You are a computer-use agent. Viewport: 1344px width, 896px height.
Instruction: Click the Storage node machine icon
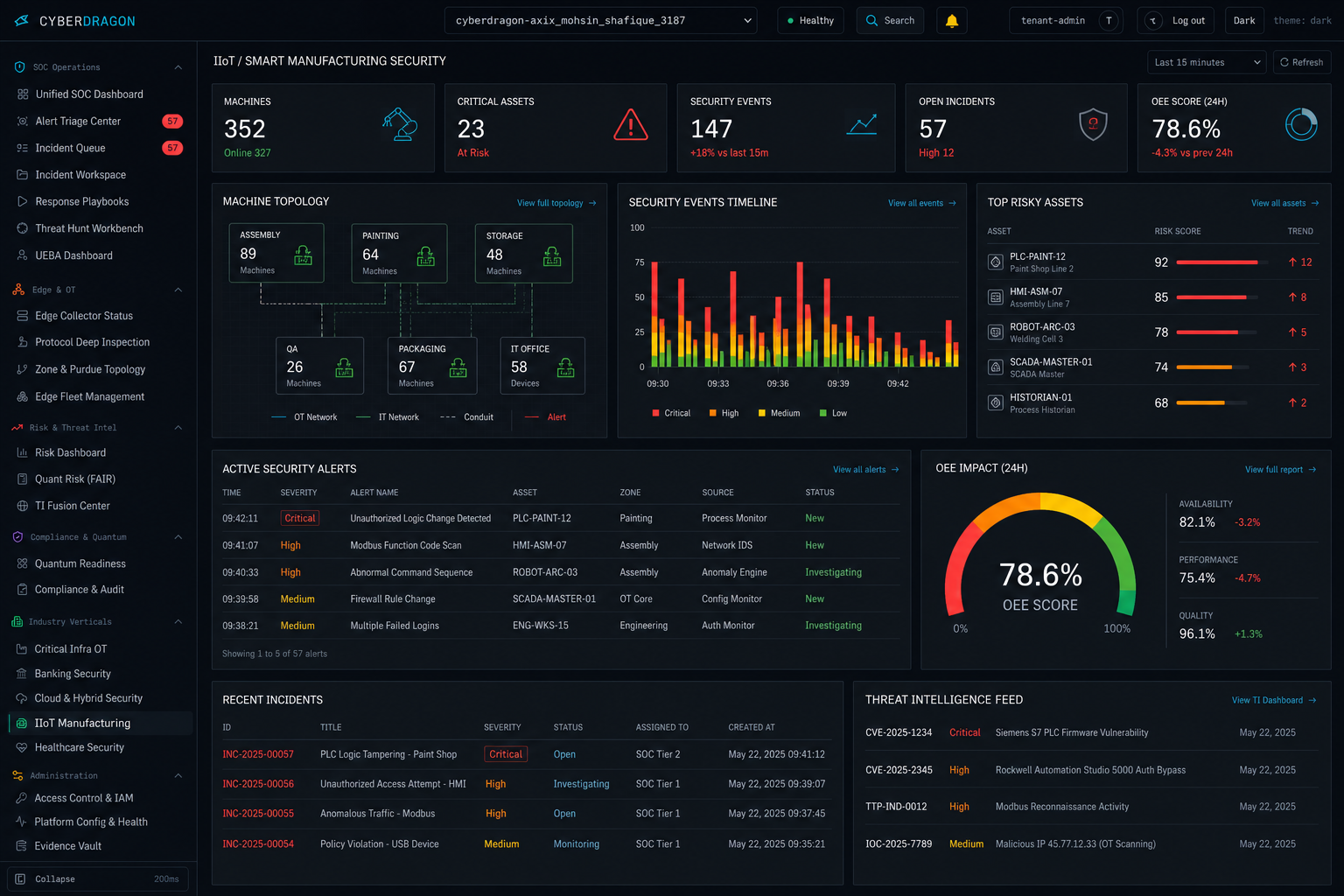point(552,256)
